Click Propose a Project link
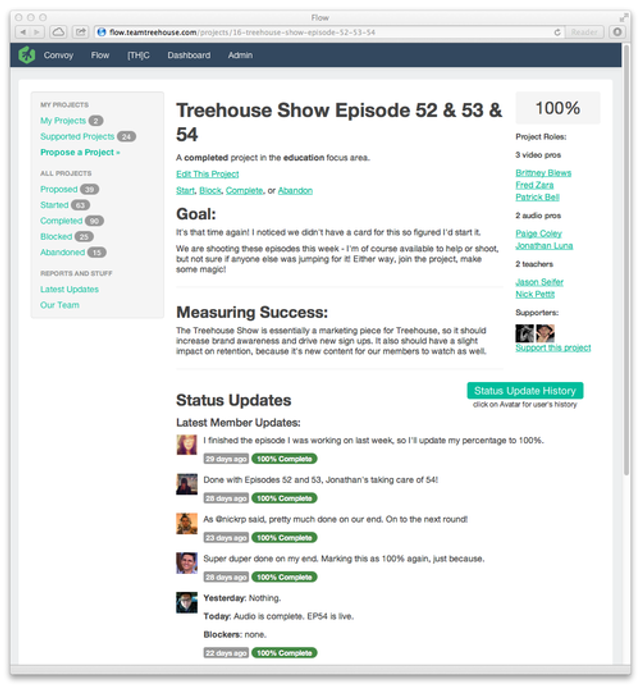640x686 pixels. [80, 152]
